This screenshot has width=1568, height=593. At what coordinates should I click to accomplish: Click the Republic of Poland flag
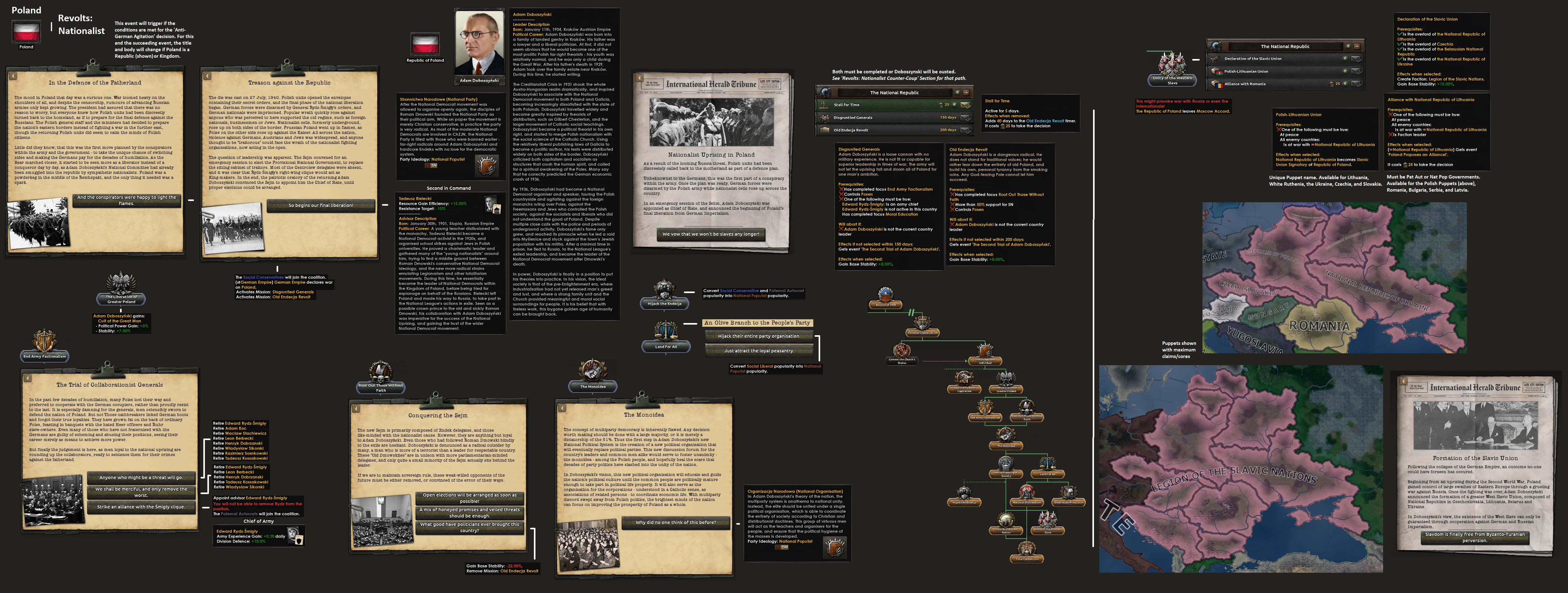pyautogui.click(x=425, y=45)
